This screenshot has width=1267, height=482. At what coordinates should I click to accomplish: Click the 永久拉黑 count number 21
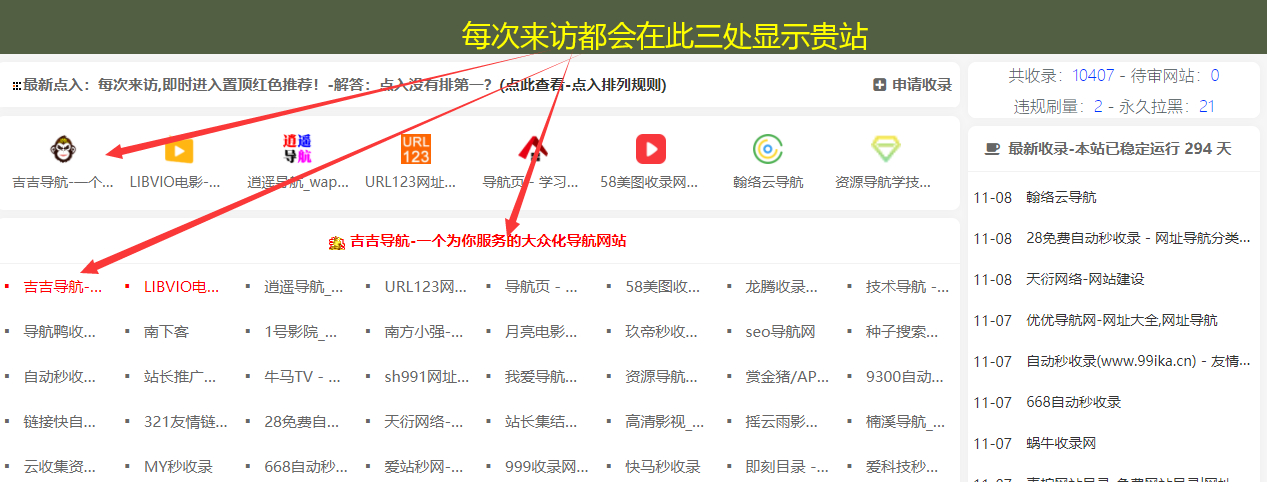pyautogui.click(x=1206, y=106)
